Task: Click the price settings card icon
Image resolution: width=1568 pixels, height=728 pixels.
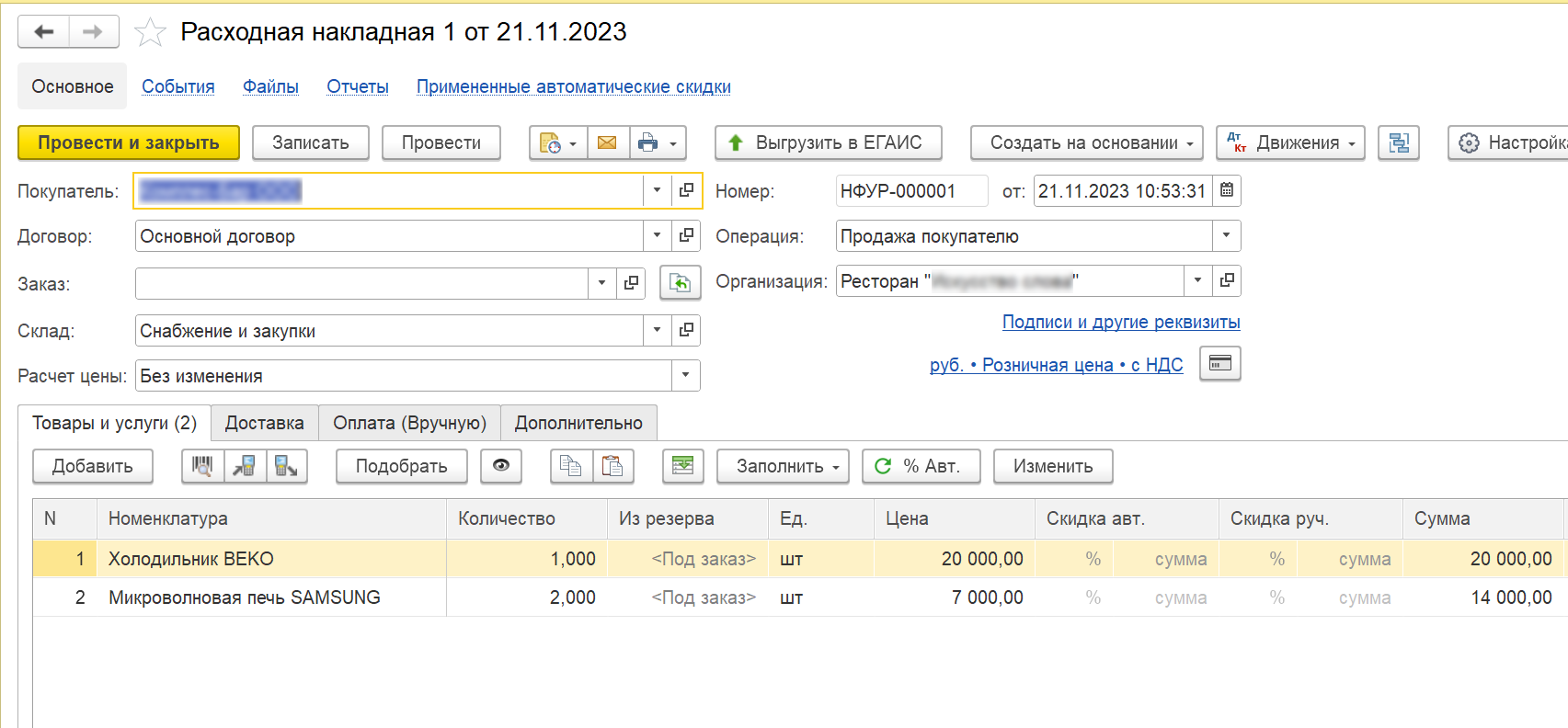Action: click(1220, 363)
